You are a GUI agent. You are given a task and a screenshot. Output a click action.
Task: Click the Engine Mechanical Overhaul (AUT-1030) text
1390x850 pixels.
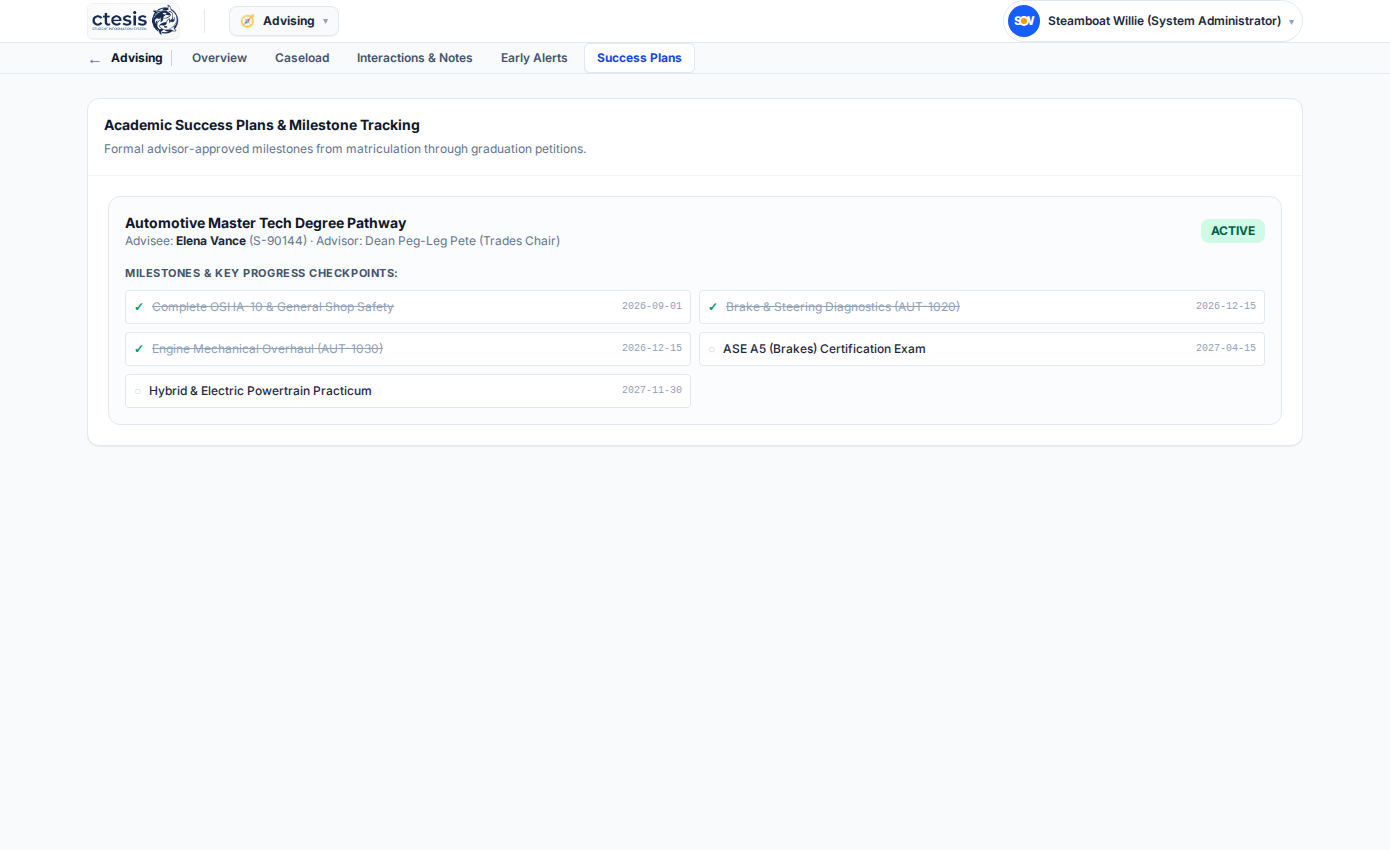click(267, 349)
